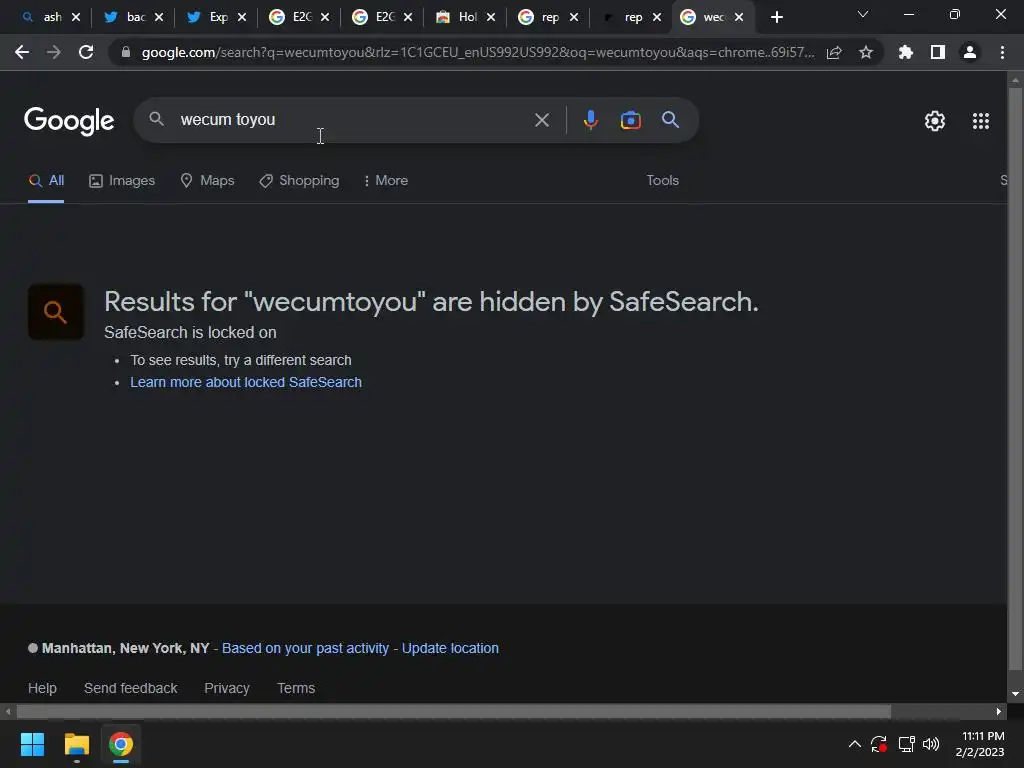The image size is (1024, 768).
Task: Open the Chrome three-dot menu
Action: [x=1002, y=52]
